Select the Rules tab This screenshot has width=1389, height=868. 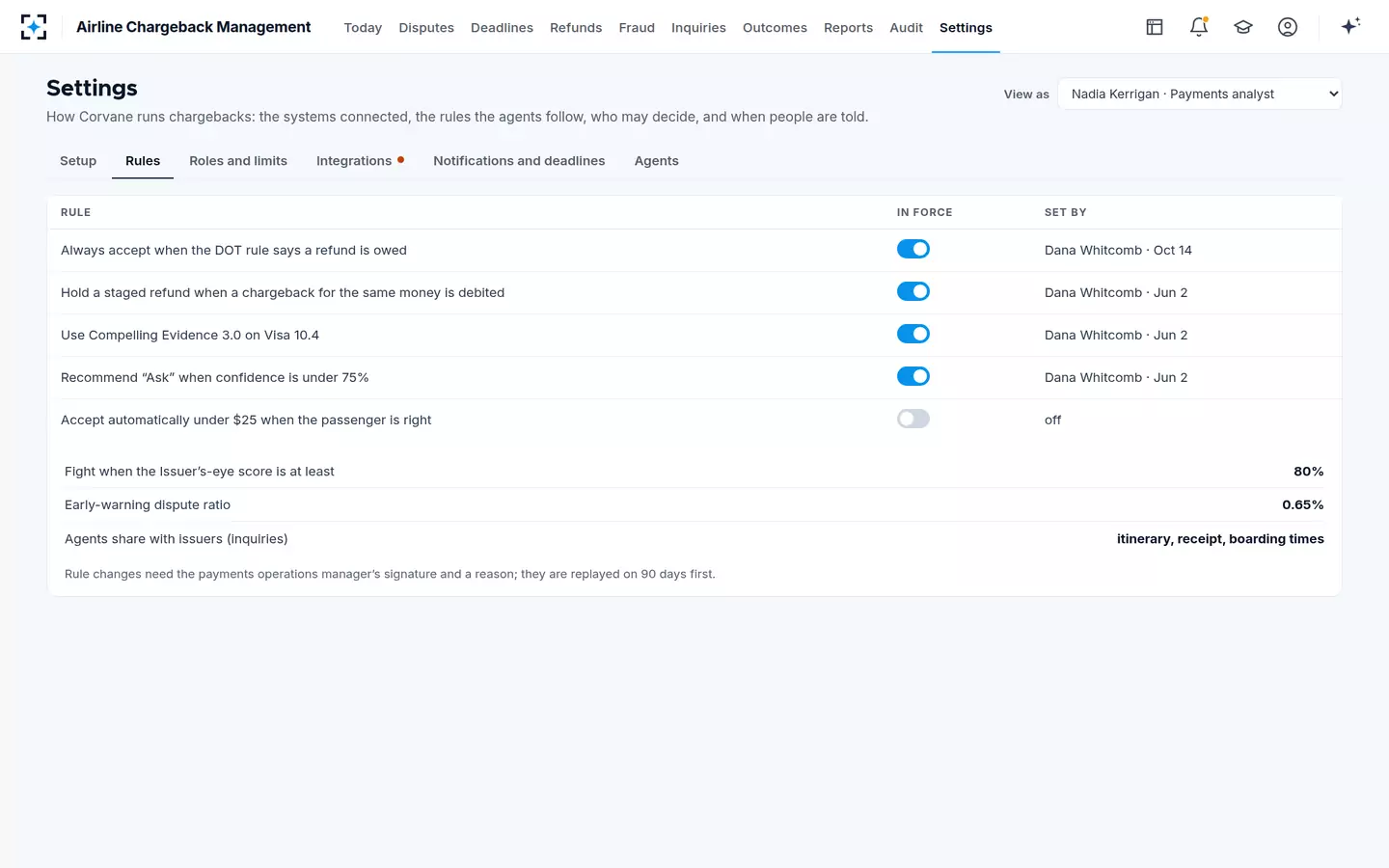[143, 161]
